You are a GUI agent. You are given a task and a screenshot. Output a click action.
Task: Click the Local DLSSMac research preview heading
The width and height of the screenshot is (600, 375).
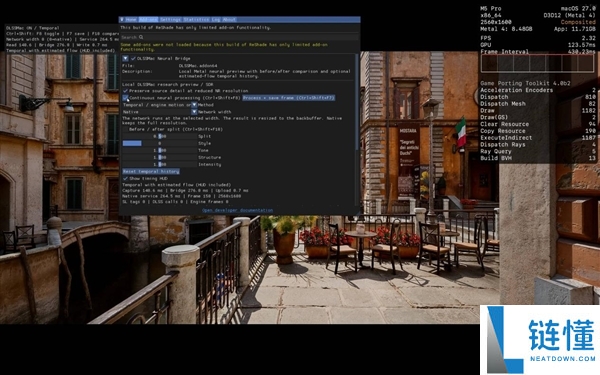[168, 84]
